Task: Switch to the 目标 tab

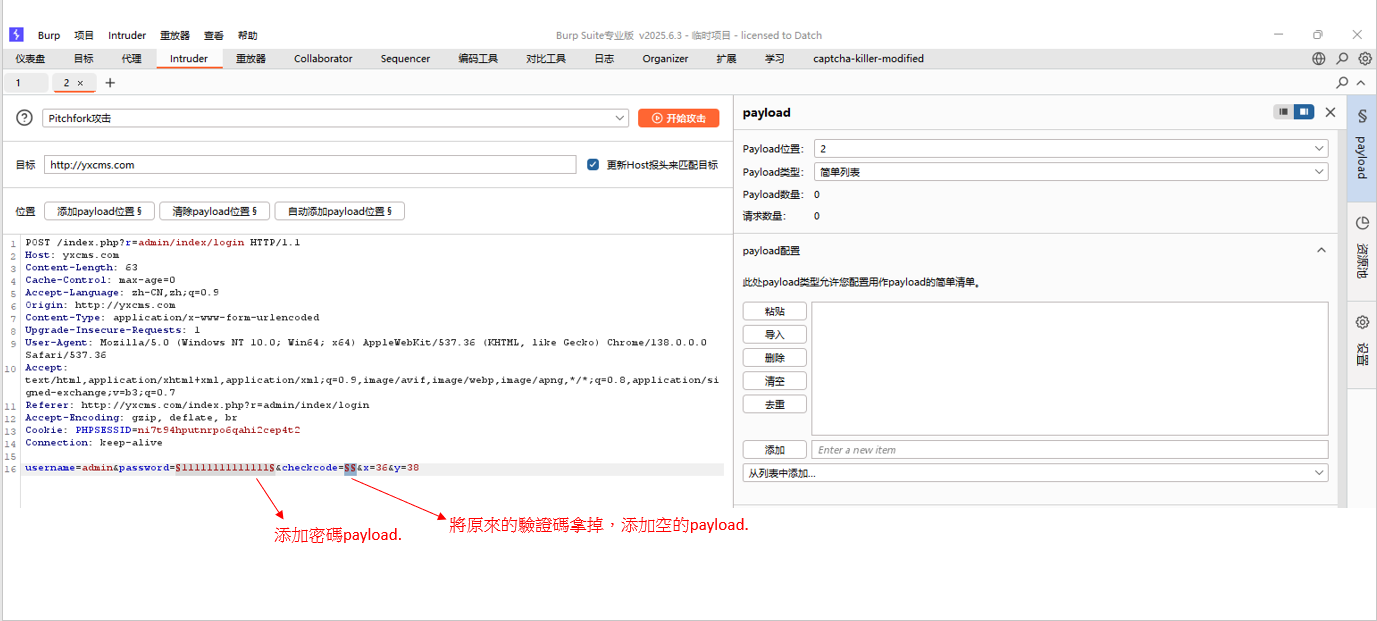Action: [x=84, y=59]
